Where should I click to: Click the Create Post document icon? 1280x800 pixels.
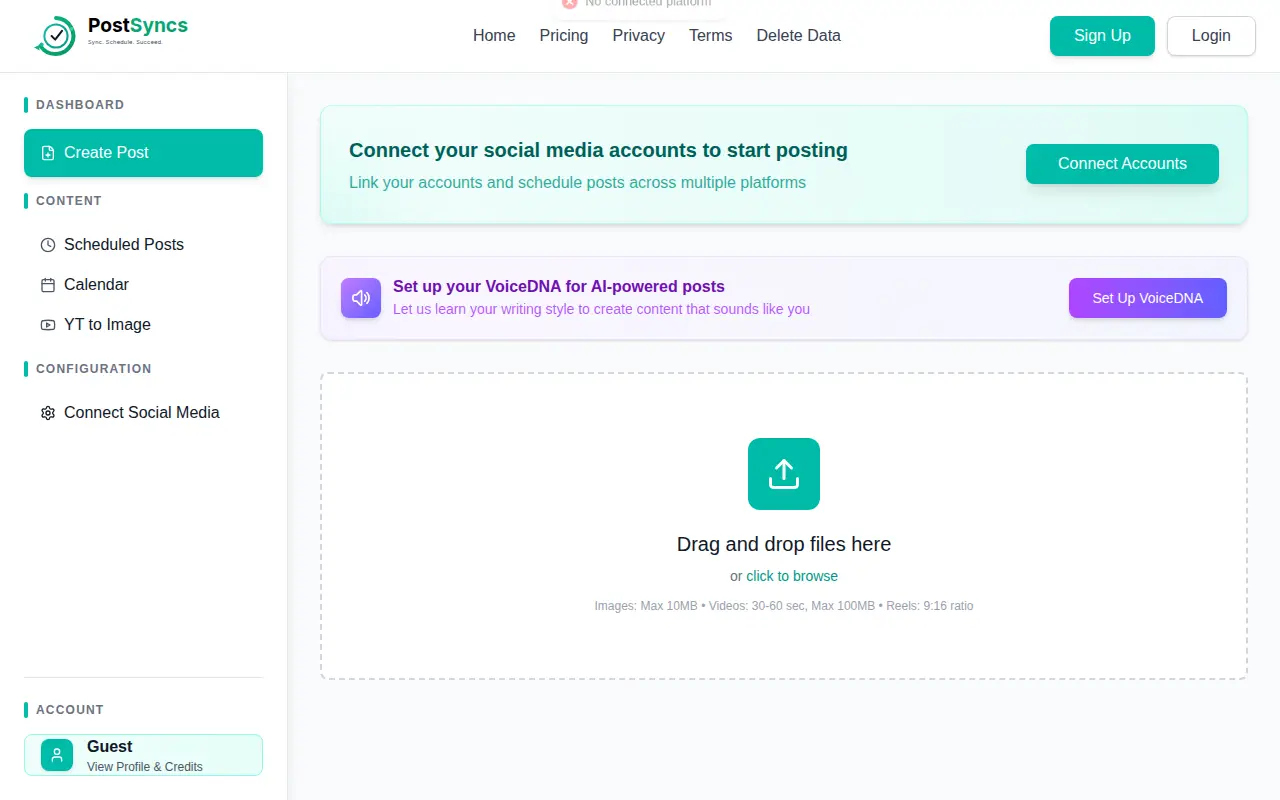point(48,153)
